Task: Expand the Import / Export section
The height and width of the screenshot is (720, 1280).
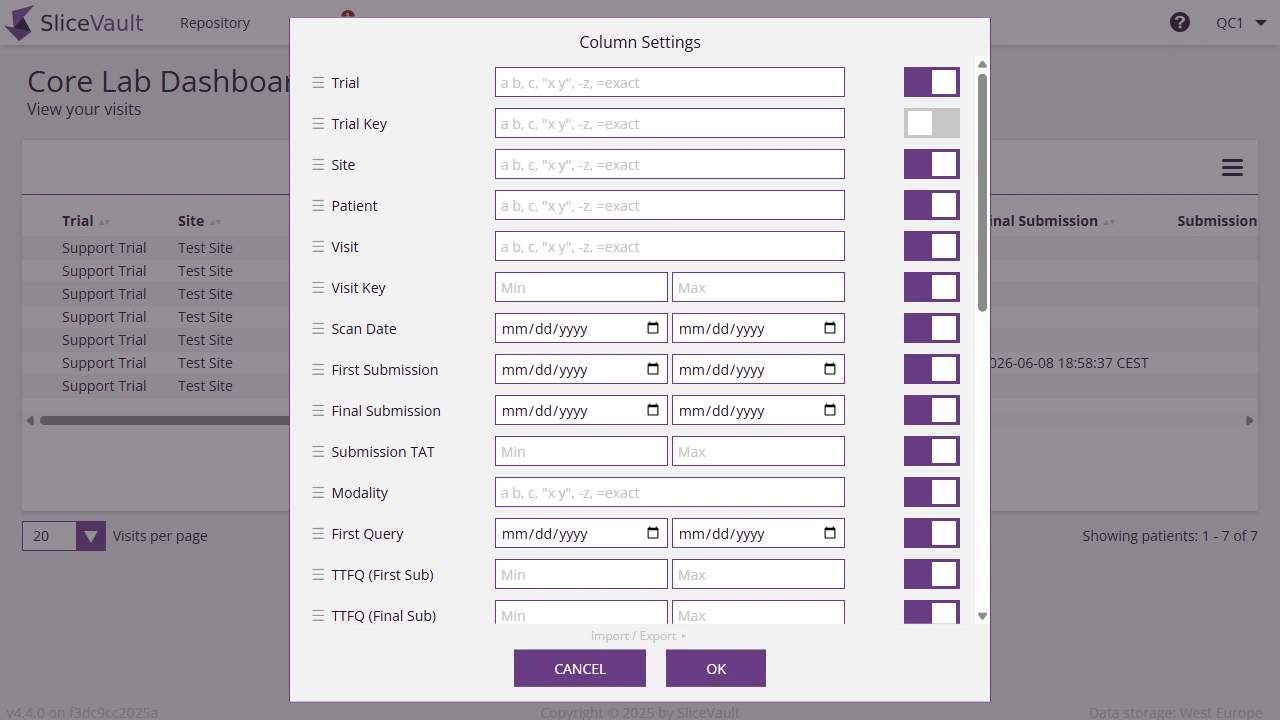Action: click(638, 636)
